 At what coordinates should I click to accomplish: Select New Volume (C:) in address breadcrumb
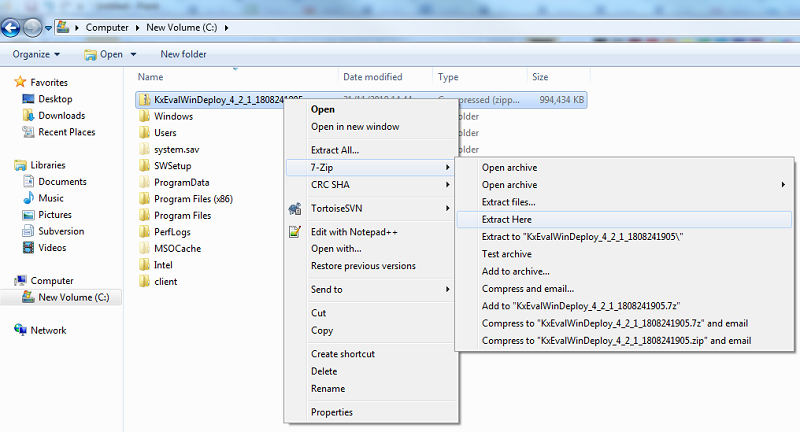pyautogui.click(x=182, y=28)
